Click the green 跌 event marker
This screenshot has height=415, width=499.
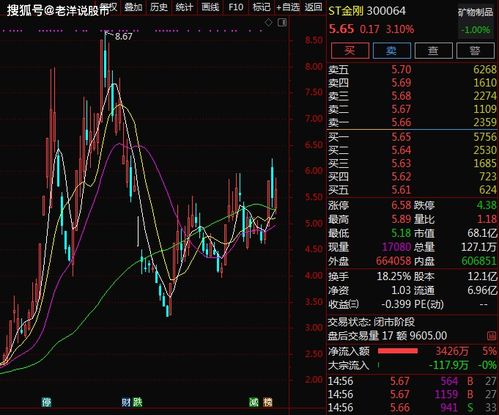click(x=138, y=402)
